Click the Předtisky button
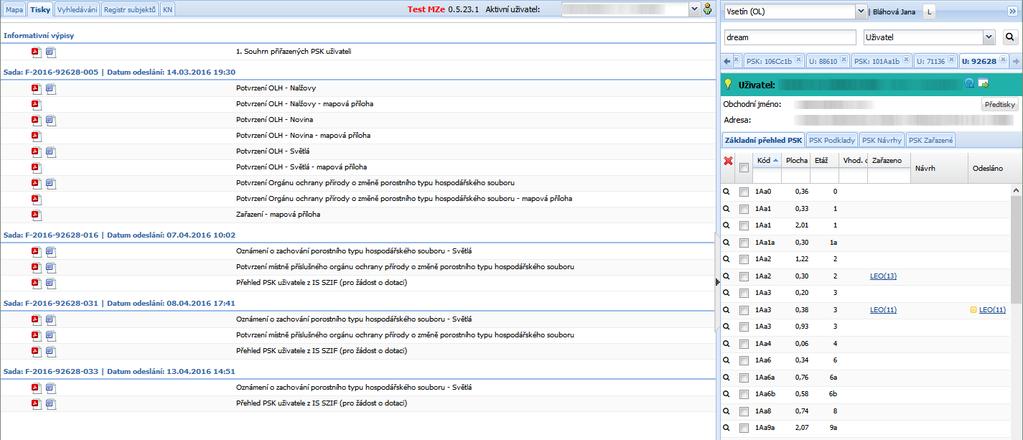This screenshot has width=1023, height=440. 998,104
